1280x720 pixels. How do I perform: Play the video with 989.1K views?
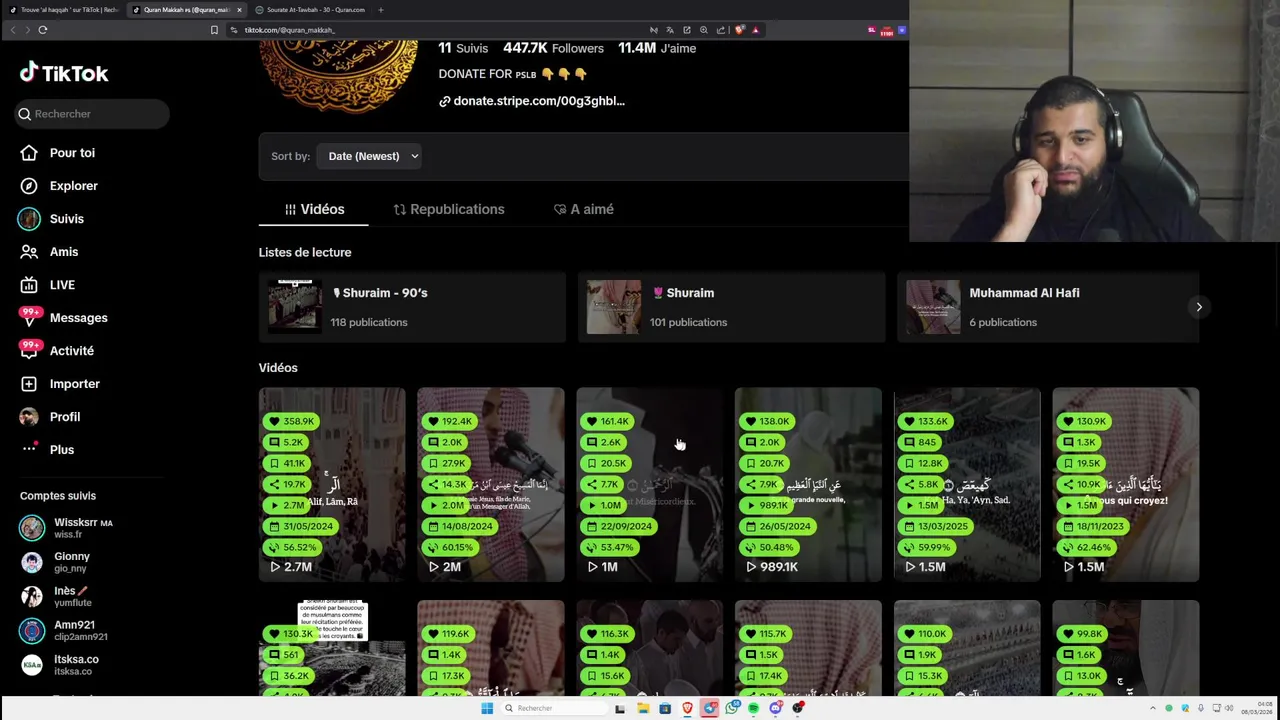click(x=808, y=484)
